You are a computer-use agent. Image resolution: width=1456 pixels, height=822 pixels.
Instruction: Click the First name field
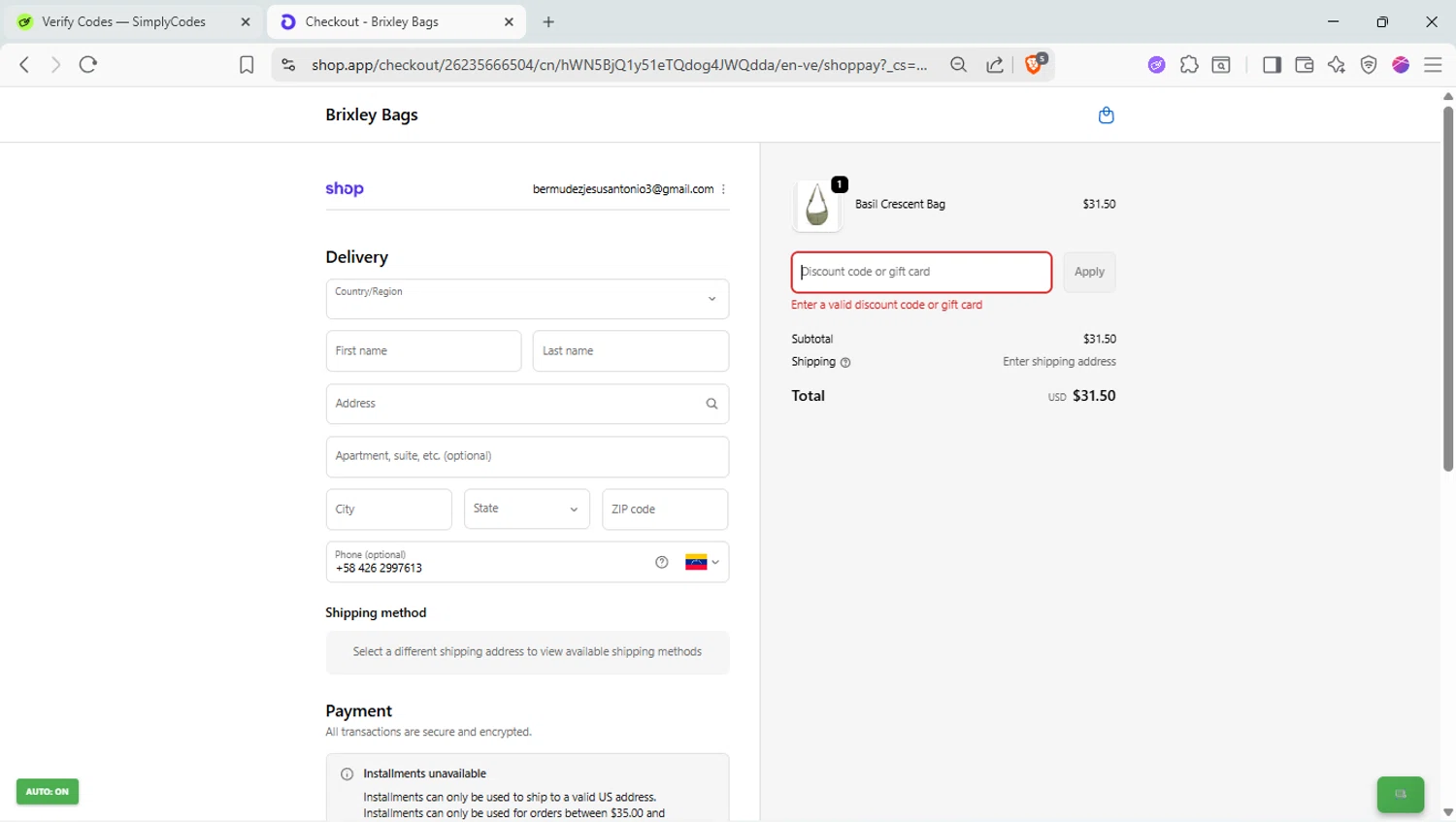[x=423, y=351]
